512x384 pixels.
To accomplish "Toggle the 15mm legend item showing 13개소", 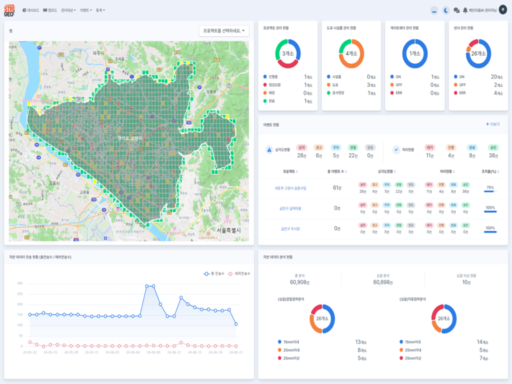I will (x=322, y=342).
